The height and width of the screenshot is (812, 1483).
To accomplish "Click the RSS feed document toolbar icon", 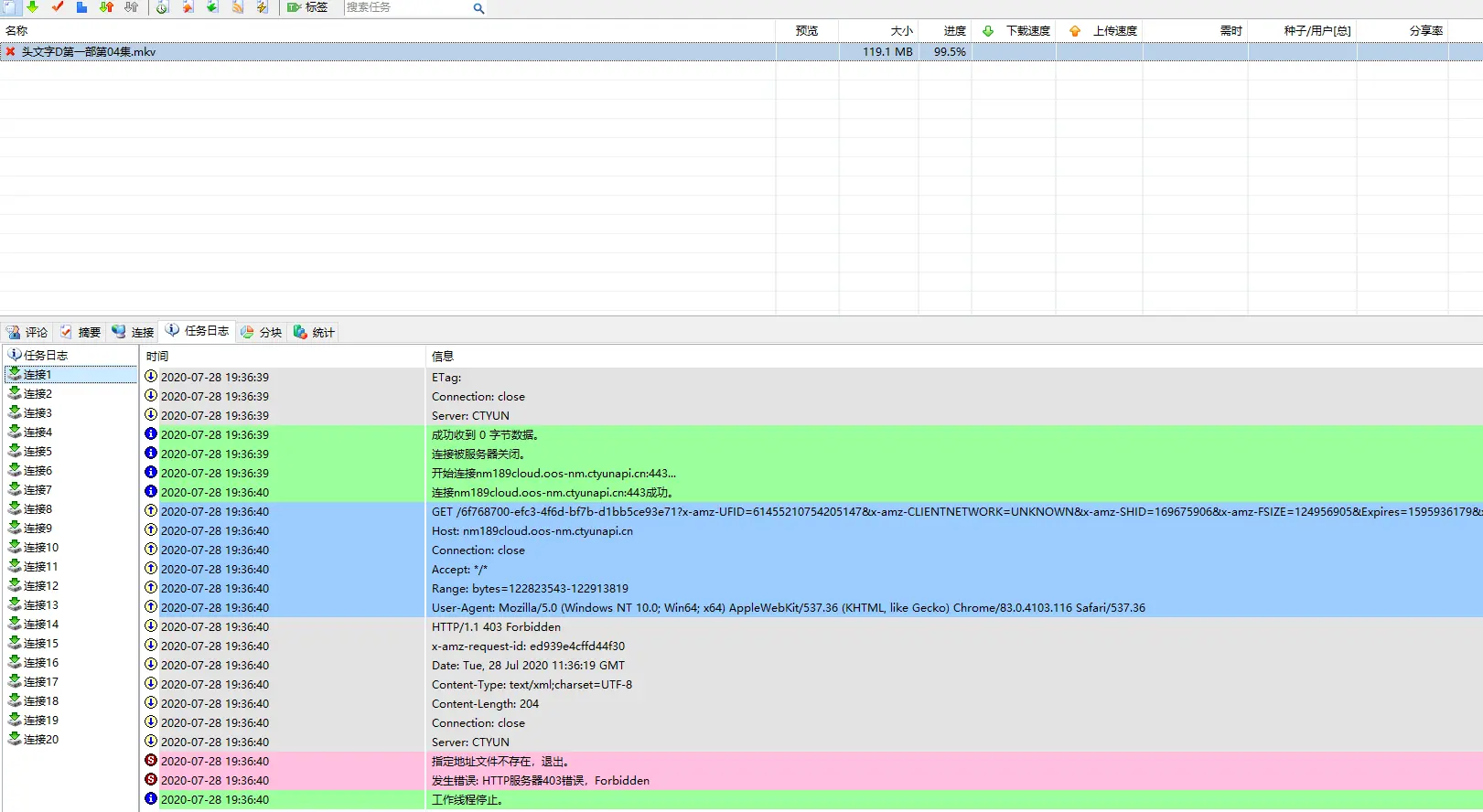I will point(237,6).
